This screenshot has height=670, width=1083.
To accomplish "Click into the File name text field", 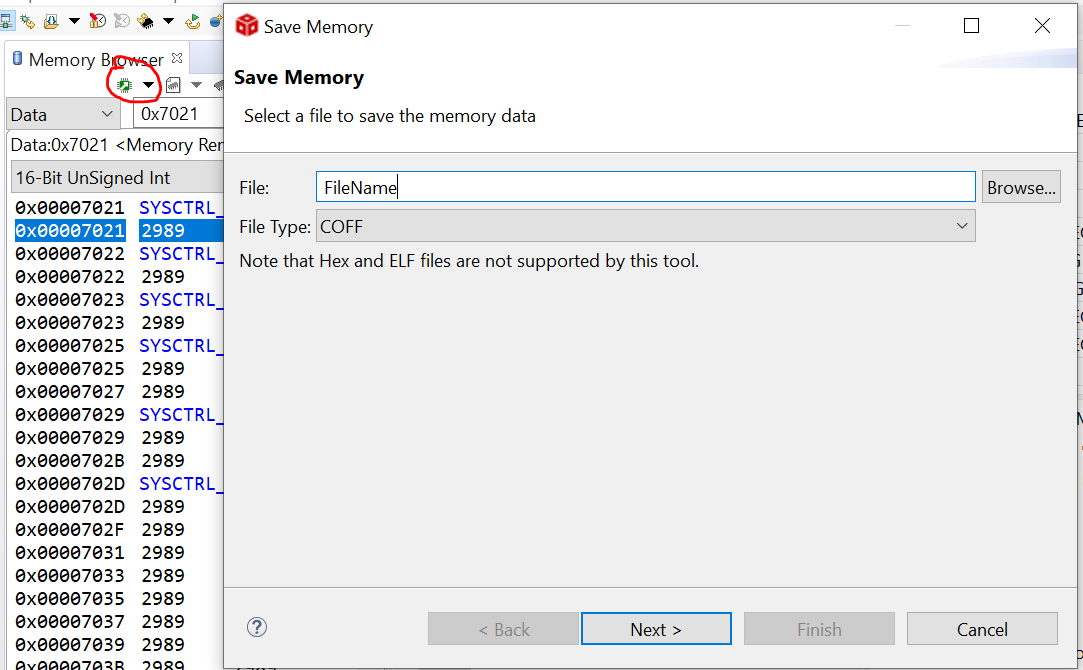I will click(x=646, y=187).
